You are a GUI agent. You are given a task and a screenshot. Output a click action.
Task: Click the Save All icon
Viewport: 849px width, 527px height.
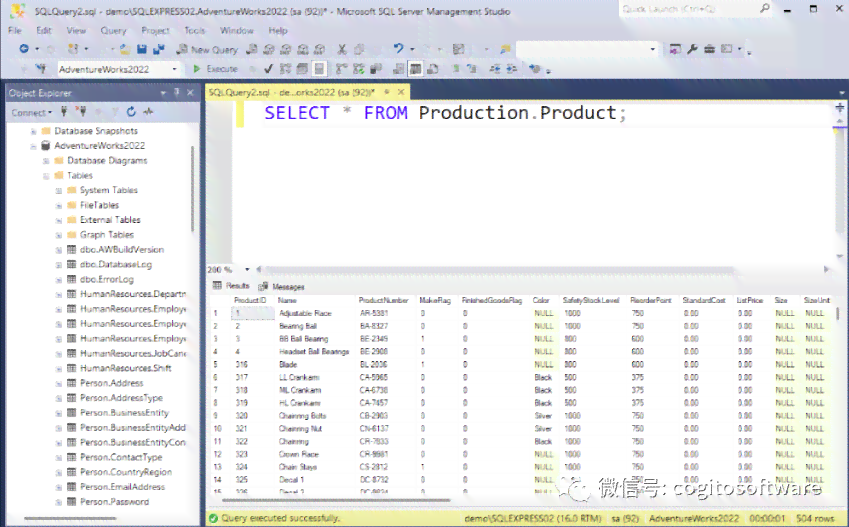(x=159, y=49)
